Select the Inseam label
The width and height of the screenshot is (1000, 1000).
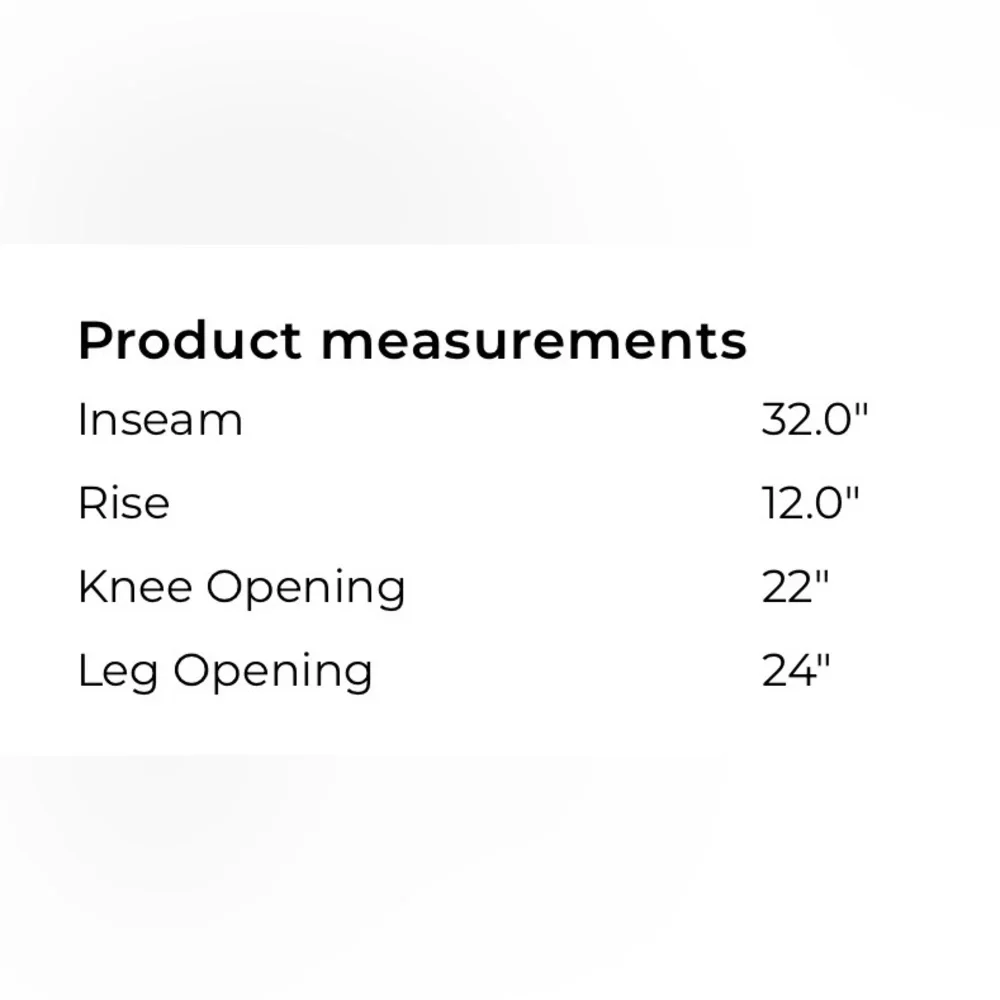(x=160, y=420)
